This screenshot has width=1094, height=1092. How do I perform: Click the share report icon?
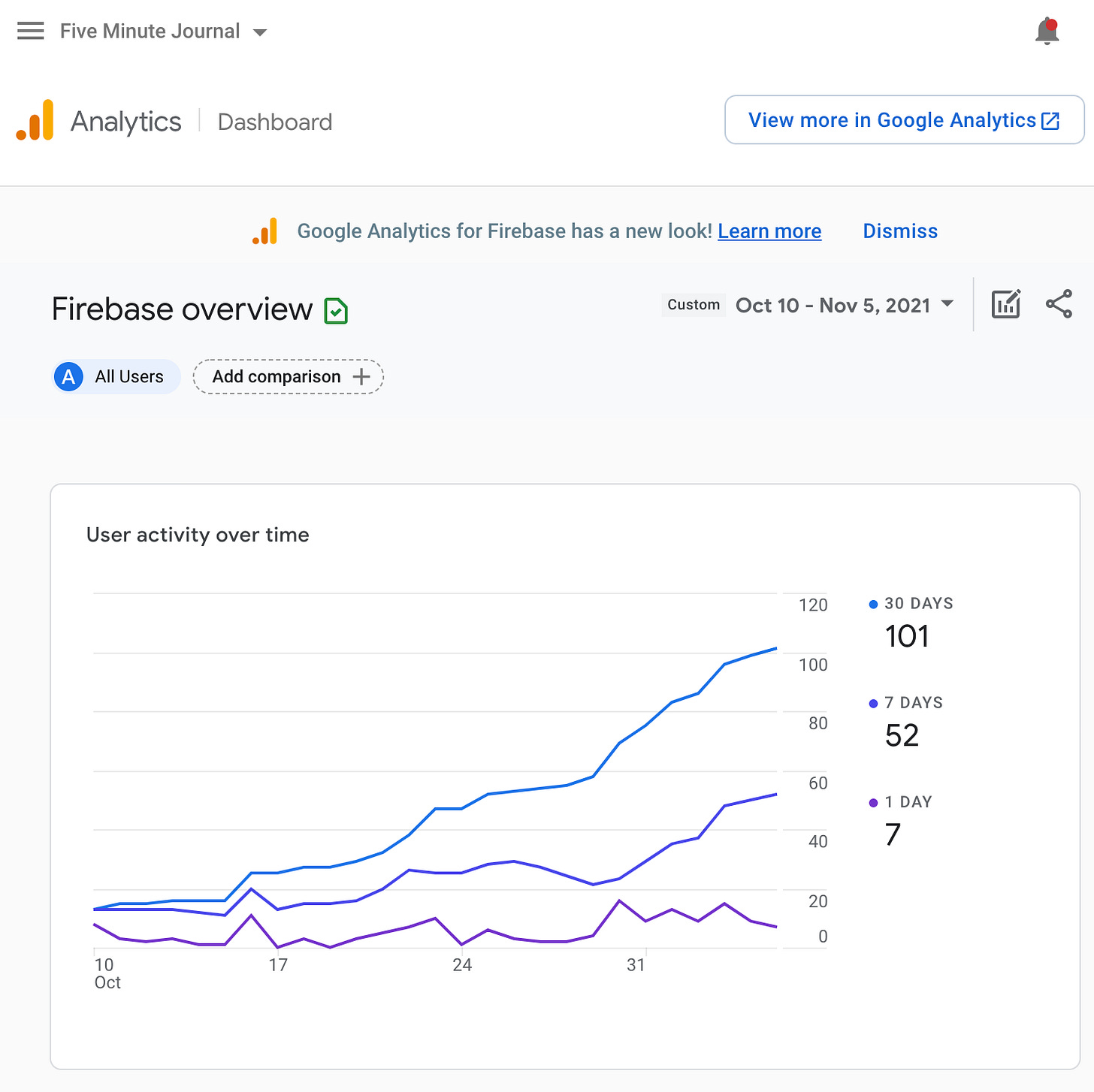click(x=1059, y=304)
